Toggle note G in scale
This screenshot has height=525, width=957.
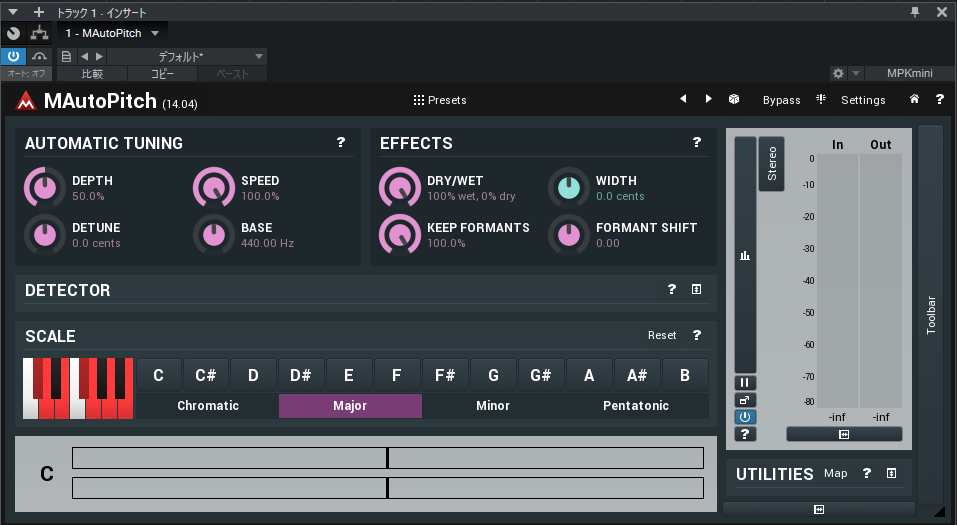click(x=493, y=375)
